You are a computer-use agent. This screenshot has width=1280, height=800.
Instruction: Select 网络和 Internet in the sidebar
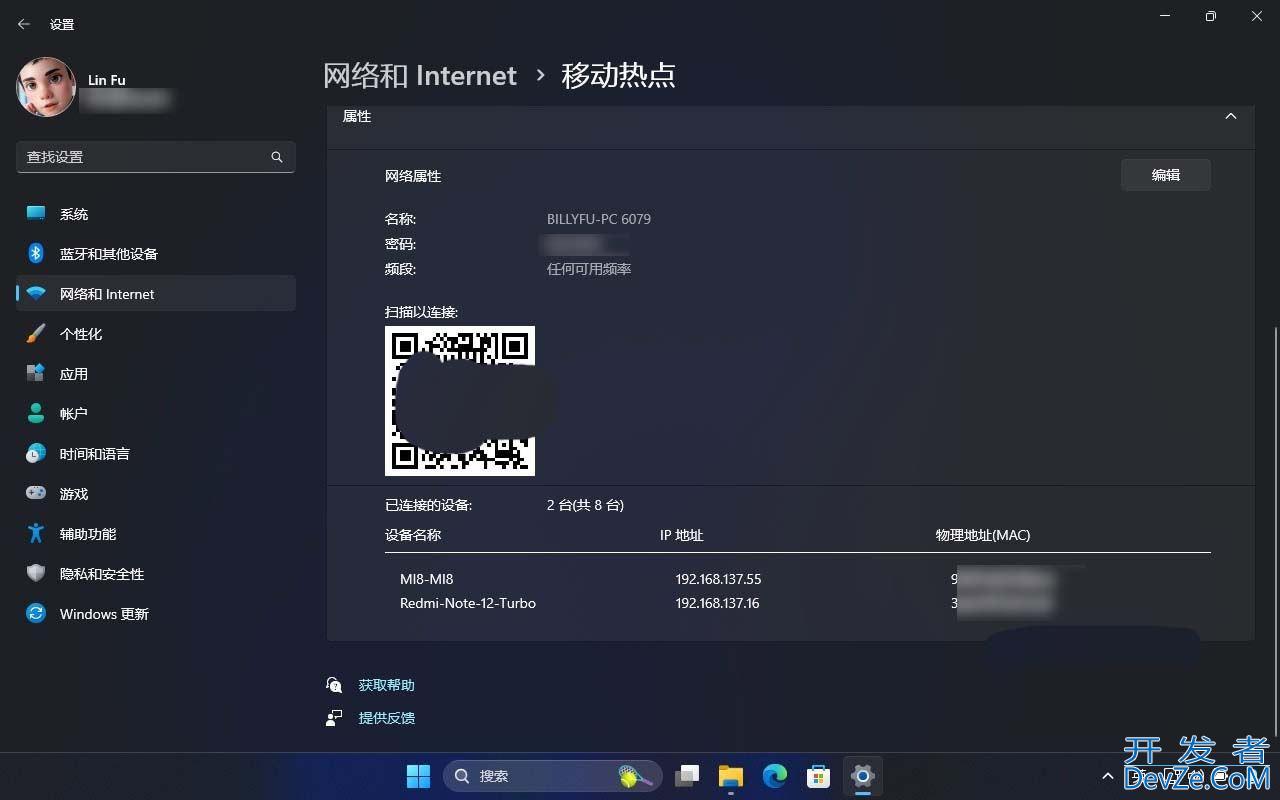coord(156,294)
